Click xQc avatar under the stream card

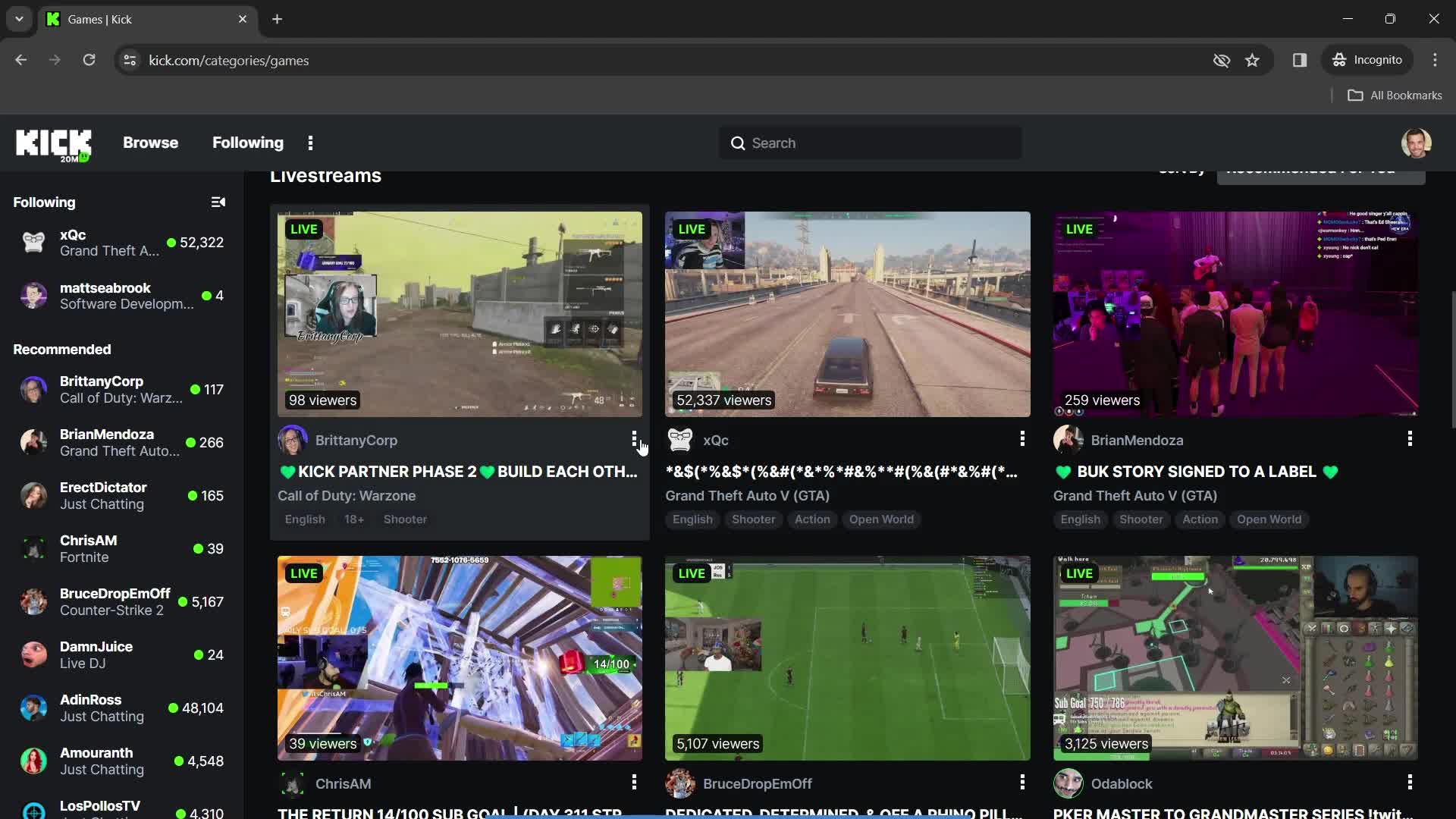coord(680,441)
